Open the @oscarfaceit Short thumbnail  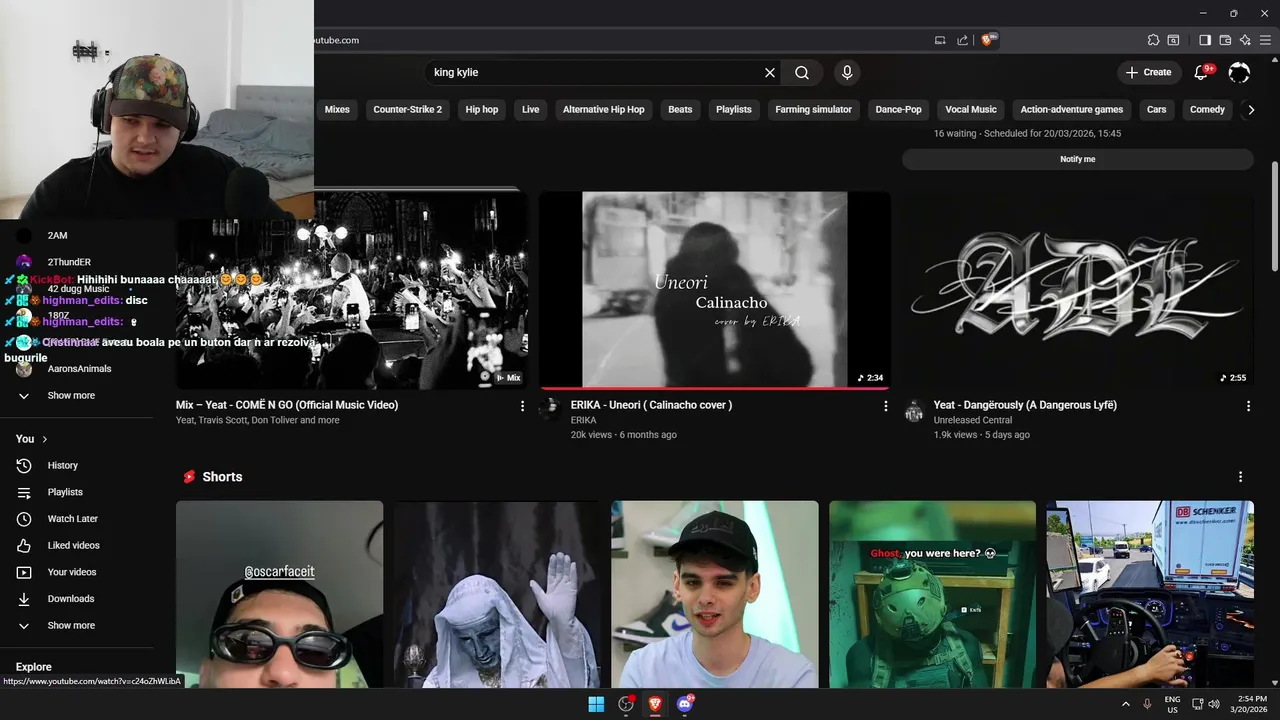pyautogui.click(x=279, y=594)
